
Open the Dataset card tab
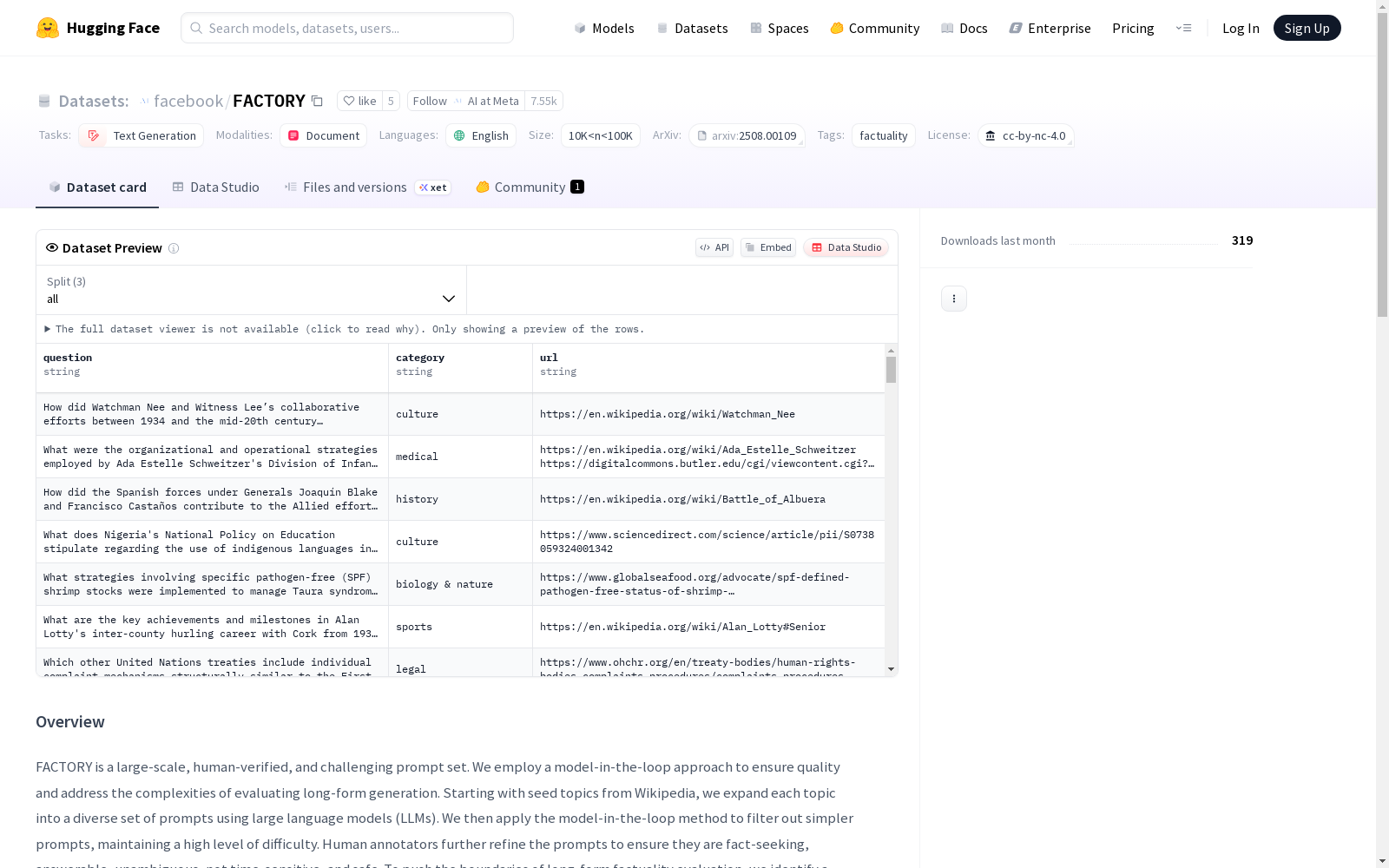click(97, 187)
